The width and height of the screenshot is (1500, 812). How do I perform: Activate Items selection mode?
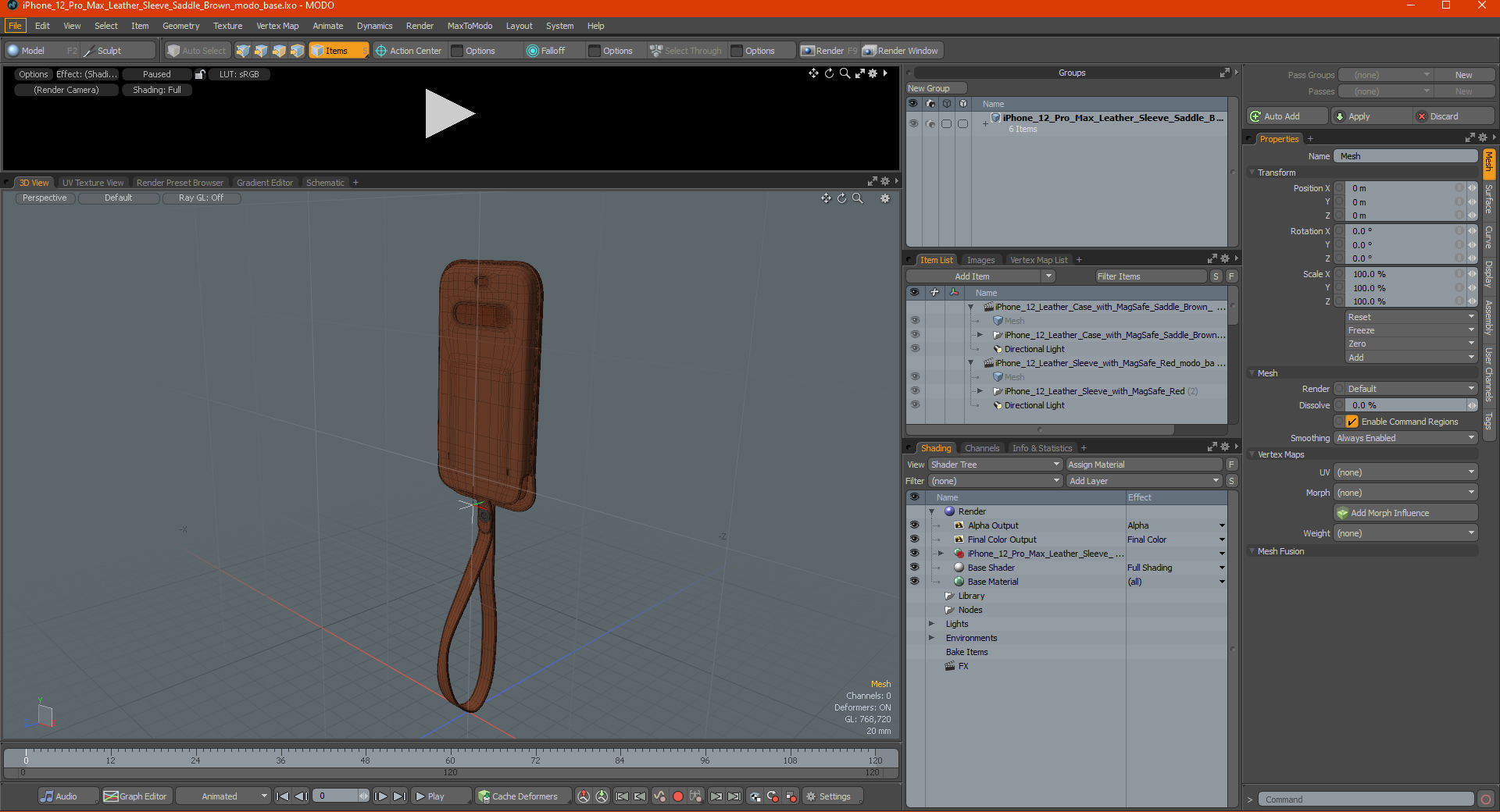tap(338, 51)
